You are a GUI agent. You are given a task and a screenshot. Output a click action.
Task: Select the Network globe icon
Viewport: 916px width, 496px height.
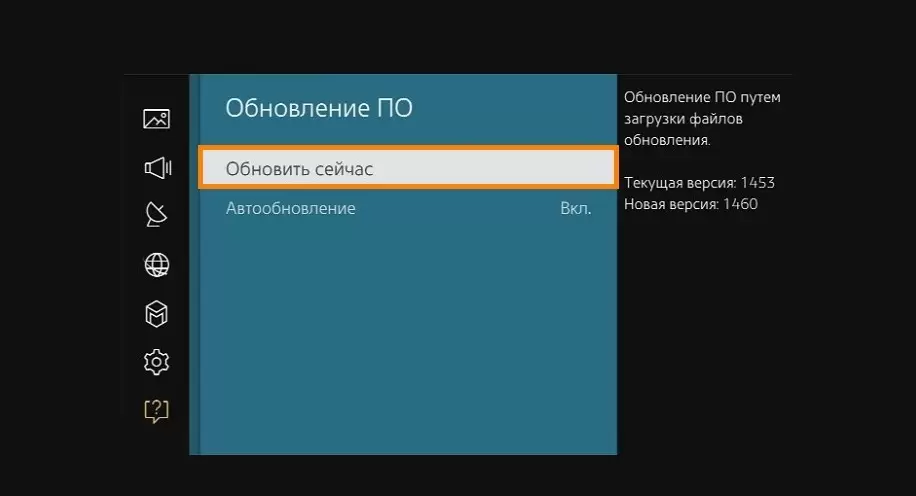point(156,265)
